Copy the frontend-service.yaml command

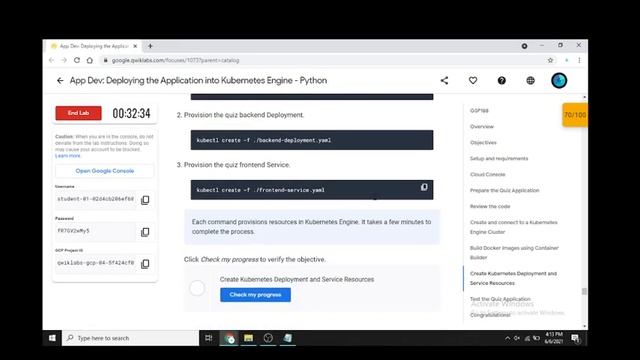(424, 187)
